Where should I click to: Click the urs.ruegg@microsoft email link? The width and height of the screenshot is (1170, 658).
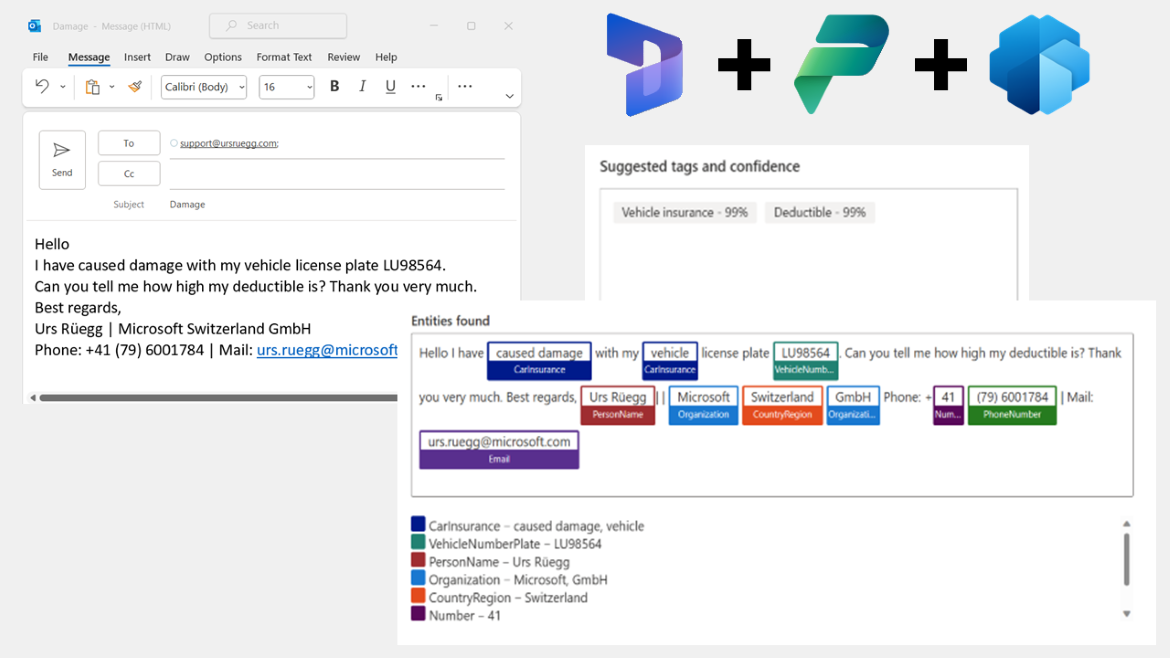(x=327, y=350)
